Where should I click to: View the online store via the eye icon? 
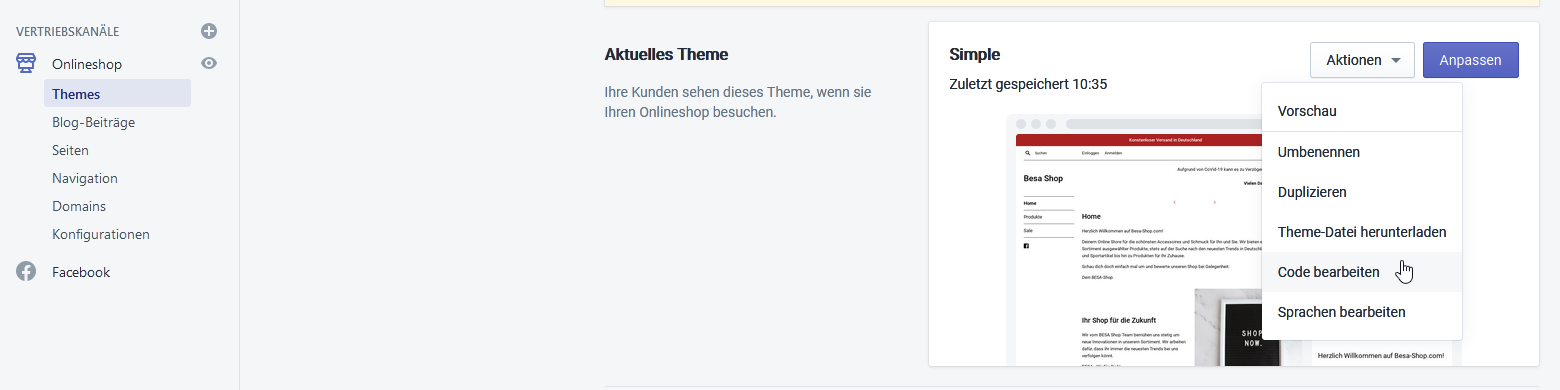(208, 63)
